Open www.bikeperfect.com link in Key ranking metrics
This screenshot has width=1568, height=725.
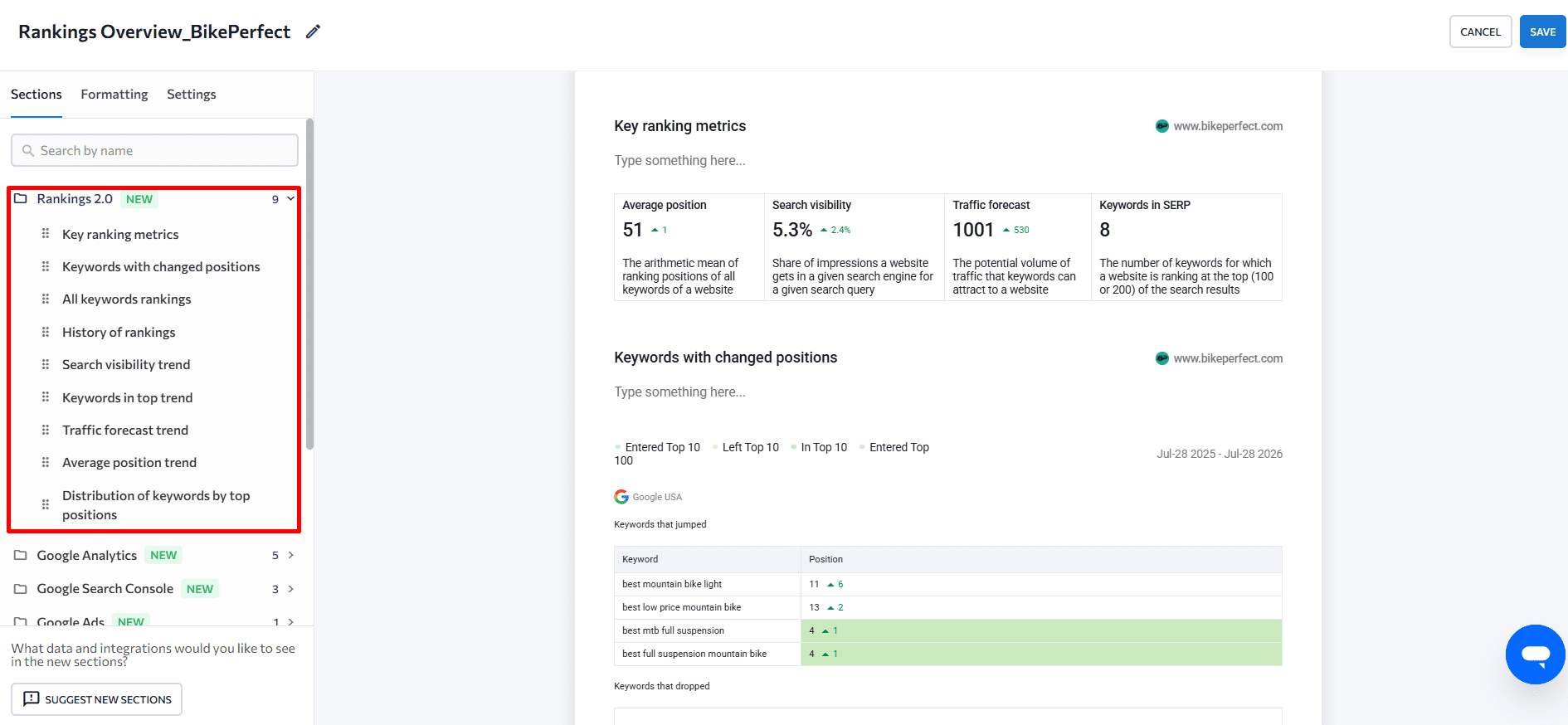click(x=1228, y=126)
